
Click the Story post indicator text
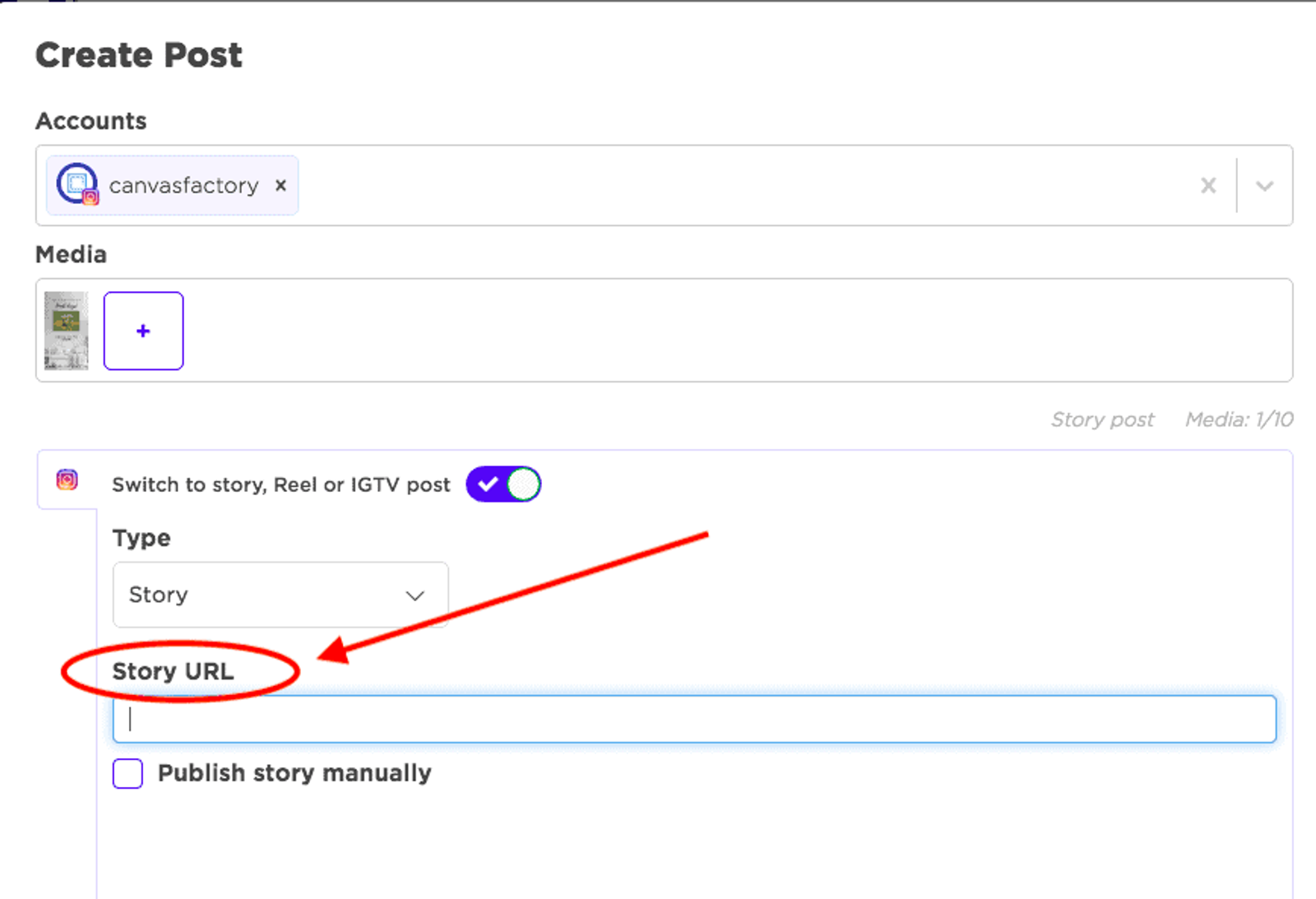pos(1102,419)
